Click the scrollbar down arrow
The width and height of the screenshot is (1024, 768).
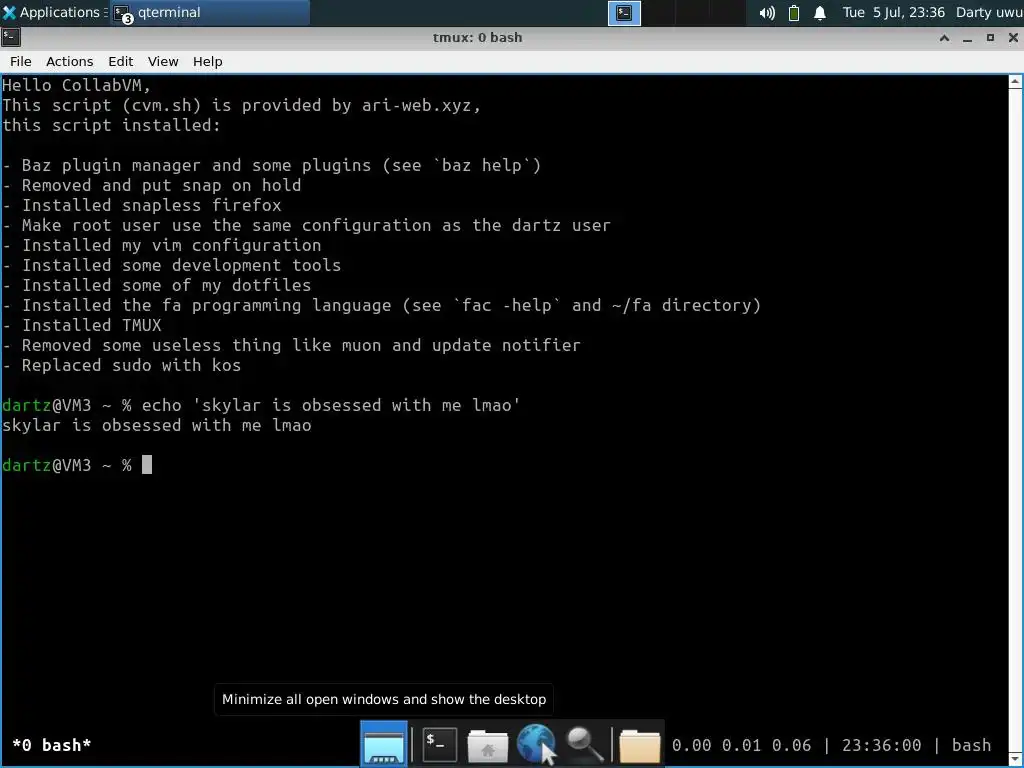(1015, 759)
